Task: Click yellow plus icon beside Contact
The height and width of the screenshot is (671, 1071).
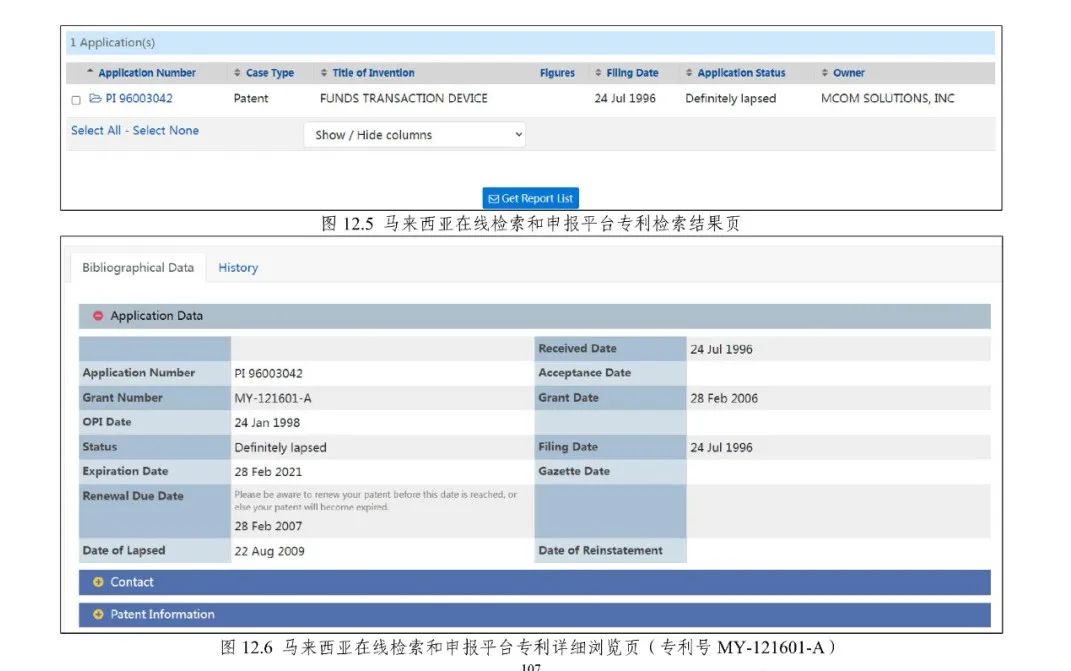Action: [98, 582]
